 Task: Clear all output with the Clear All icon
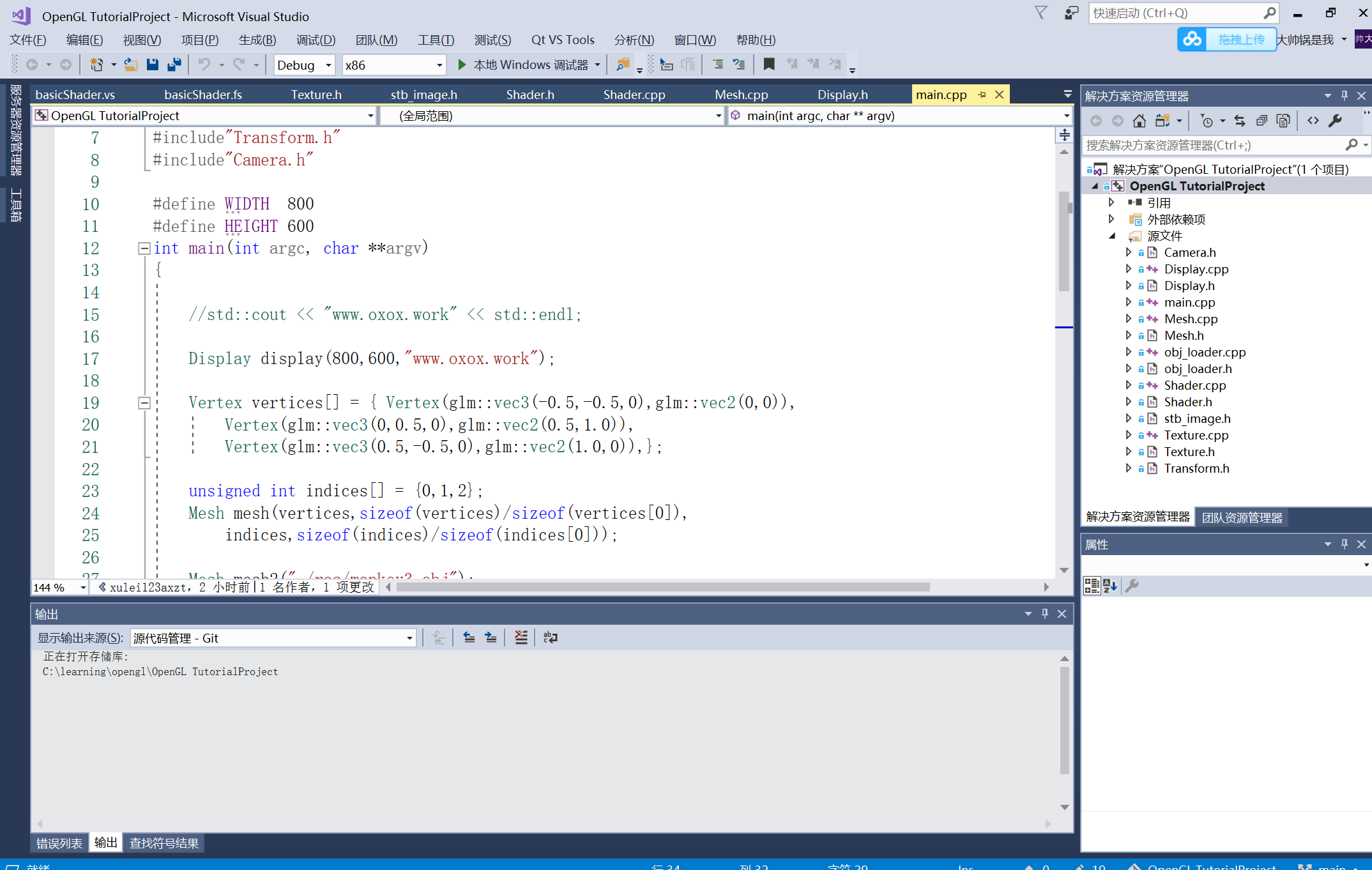click(x=521, y=637)
